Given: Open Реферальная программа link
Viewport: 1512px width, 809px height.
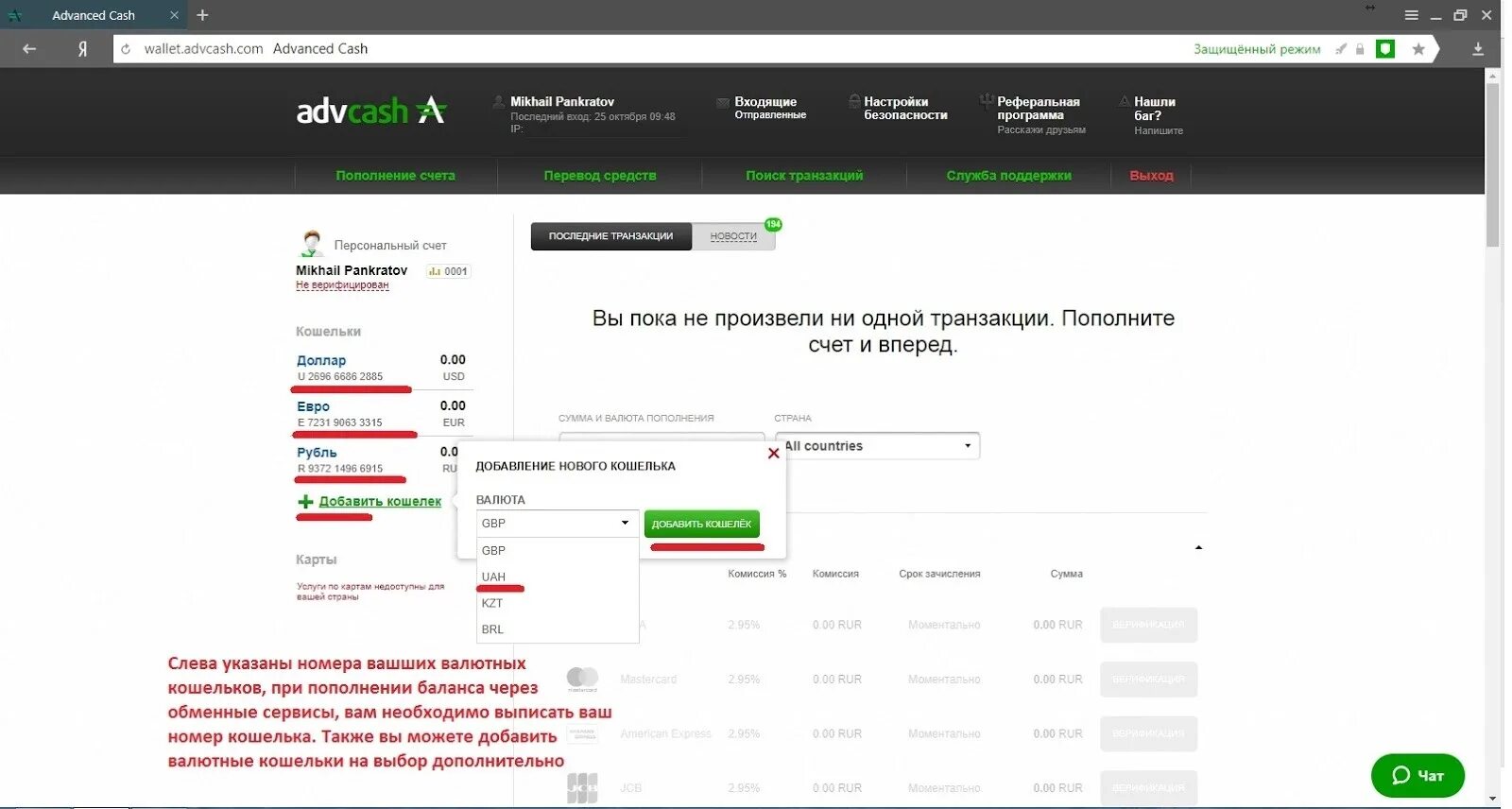Looking at the screenshot, I should [1038, 109].
